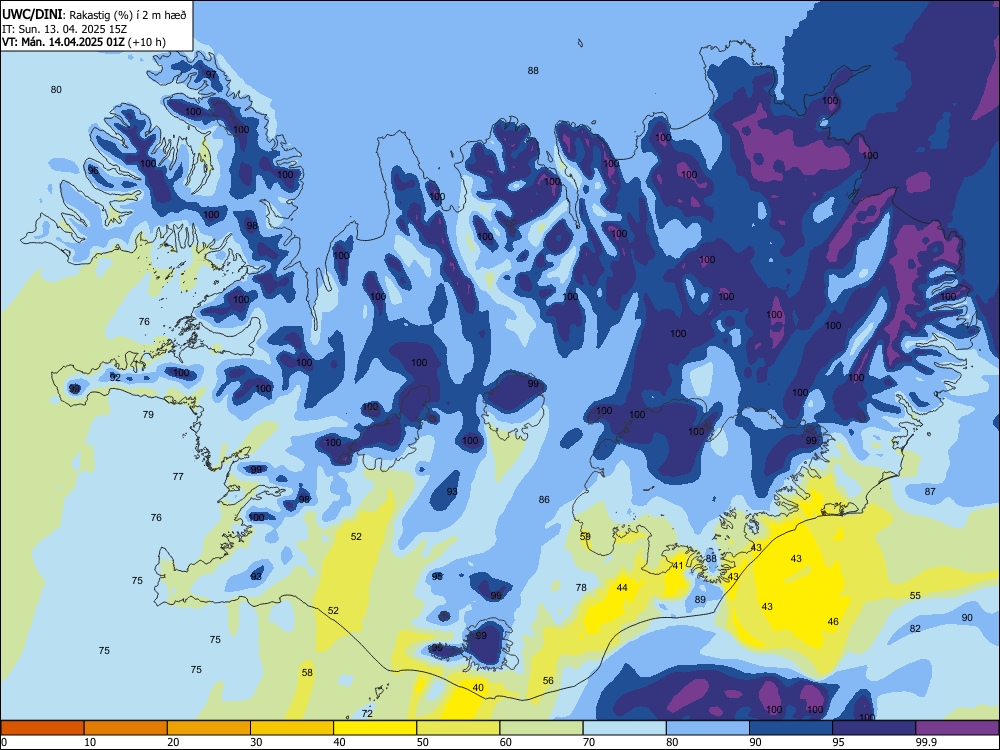Select the legend swatch between 80 and 90
The height and width of the screenshot is (750, 1000).
click(707, 728)
